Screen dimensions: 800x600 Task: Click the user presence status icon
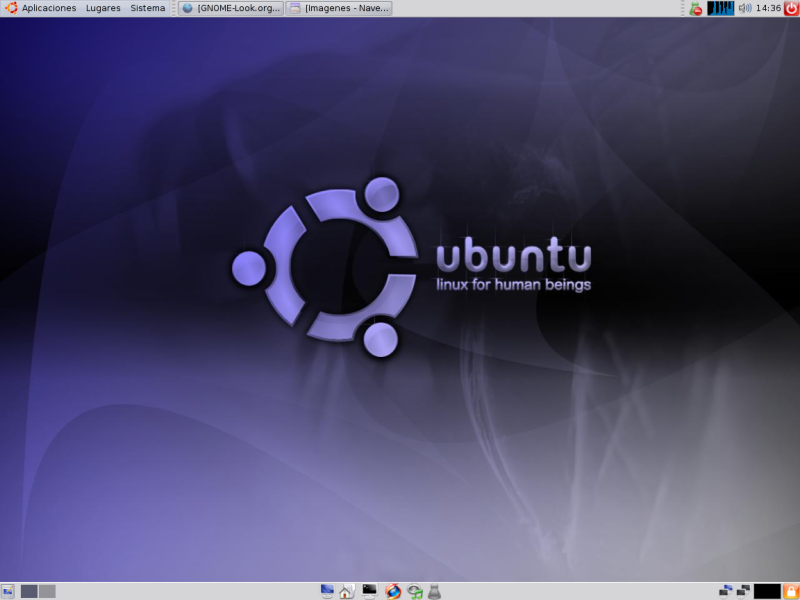[x=695, y=8]
